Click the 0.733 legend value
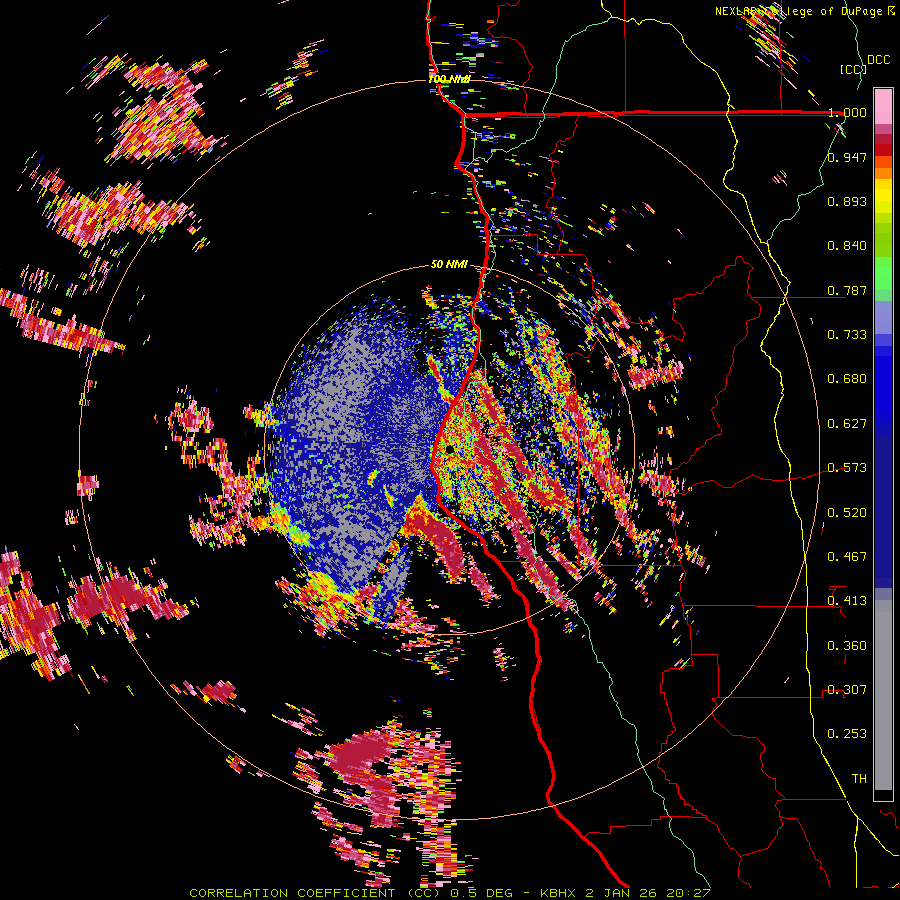Image resolution: width=900 pixels, height=900 pixels. click(x=847, y=334)
